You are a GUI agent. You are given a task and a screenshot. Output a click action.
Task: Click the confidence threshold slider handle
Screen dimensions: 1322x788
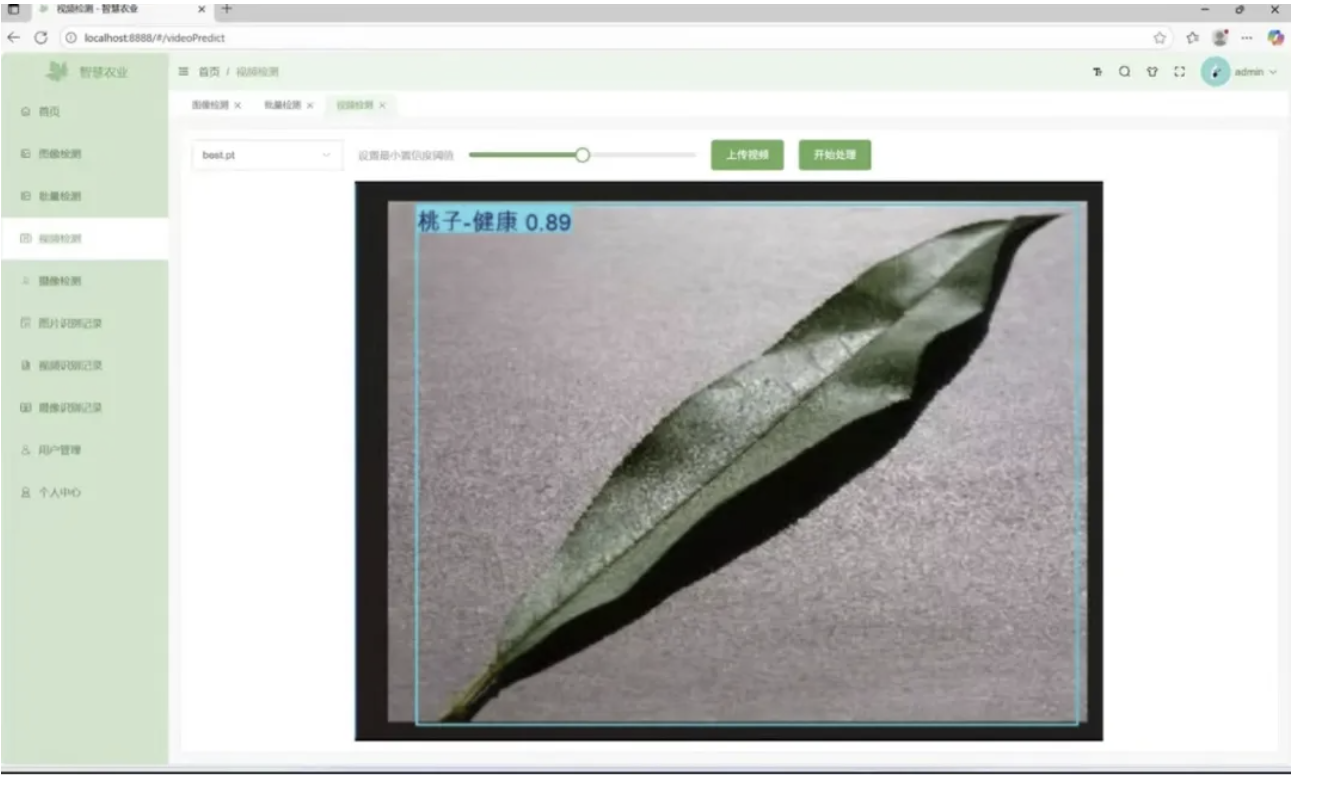[583, 155]
